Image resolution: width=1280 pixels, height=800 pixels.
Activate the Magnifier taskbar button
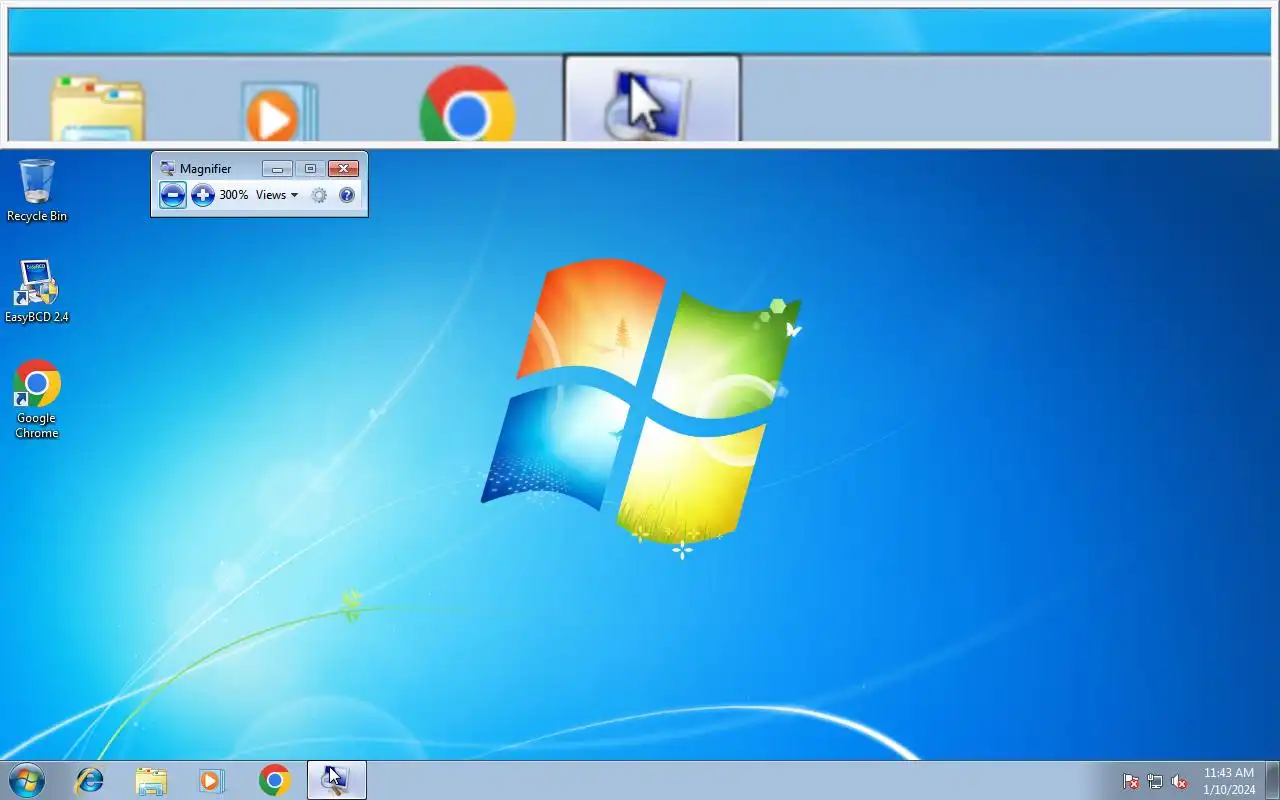pyautogui.click(x=336, y=780)
